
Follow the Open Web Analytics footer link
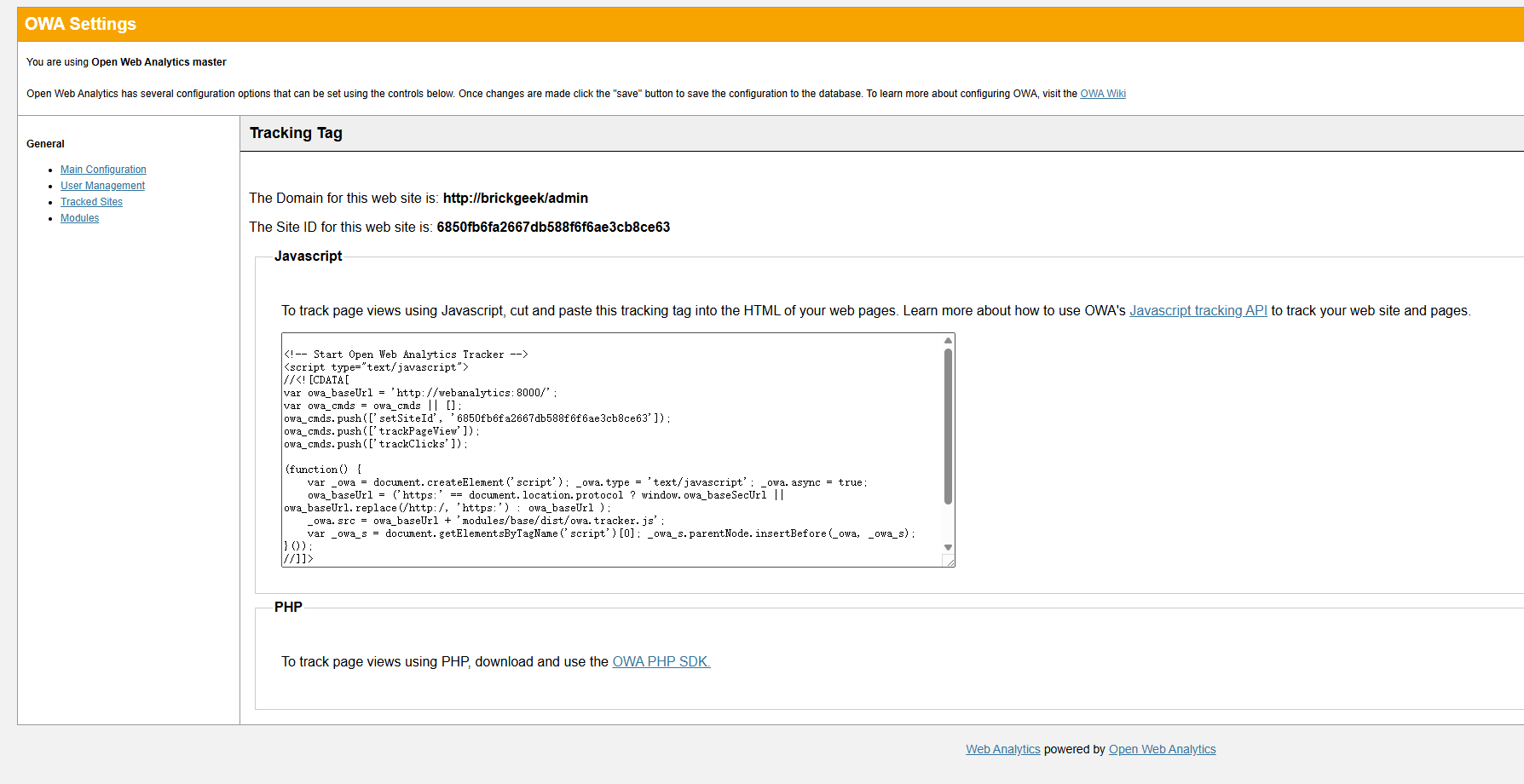(x=1162, y=750)
